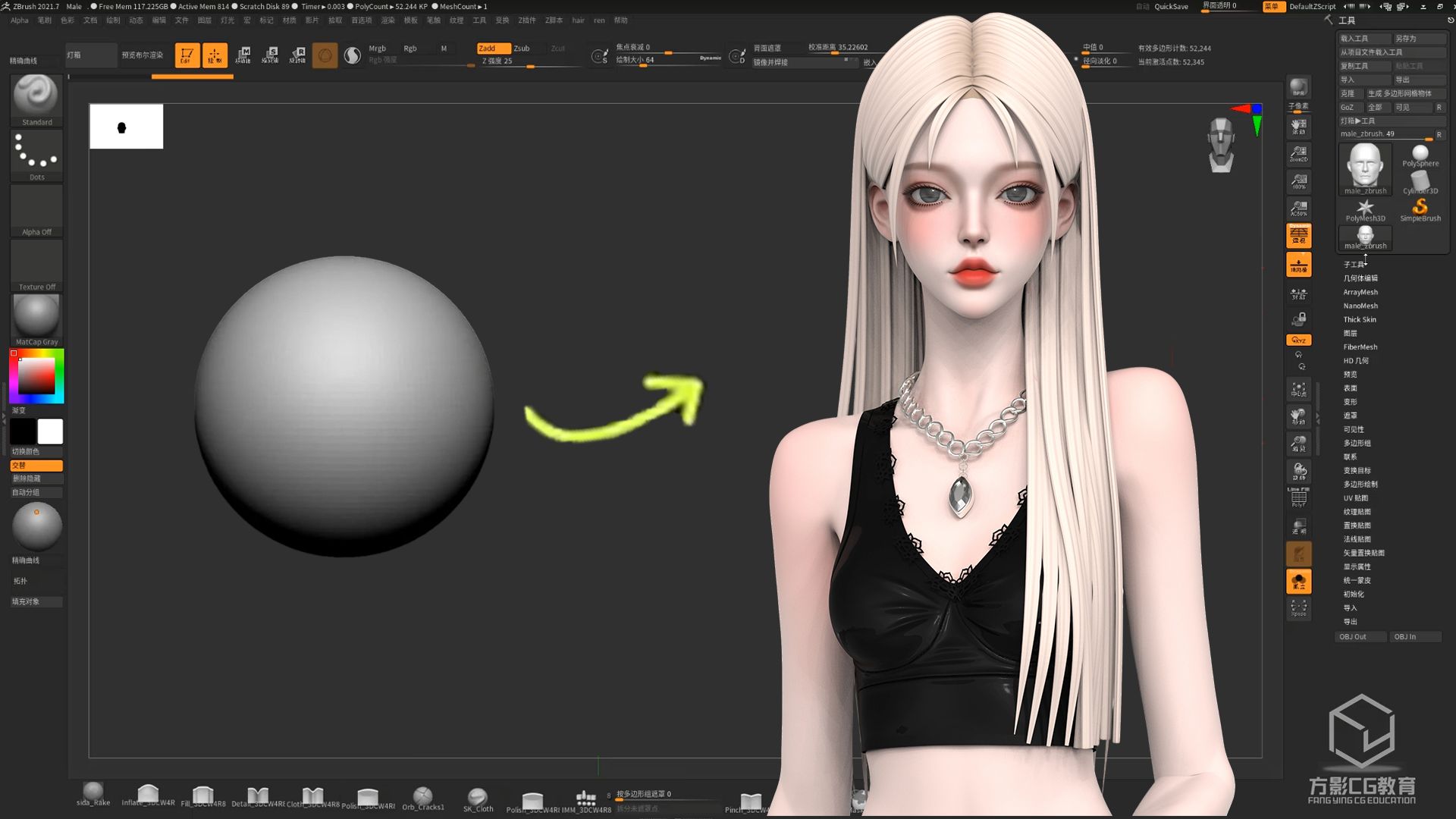The image size is (1456, 819).
Task: Expand the NanoMesh section
Action: coord(1360,306)
